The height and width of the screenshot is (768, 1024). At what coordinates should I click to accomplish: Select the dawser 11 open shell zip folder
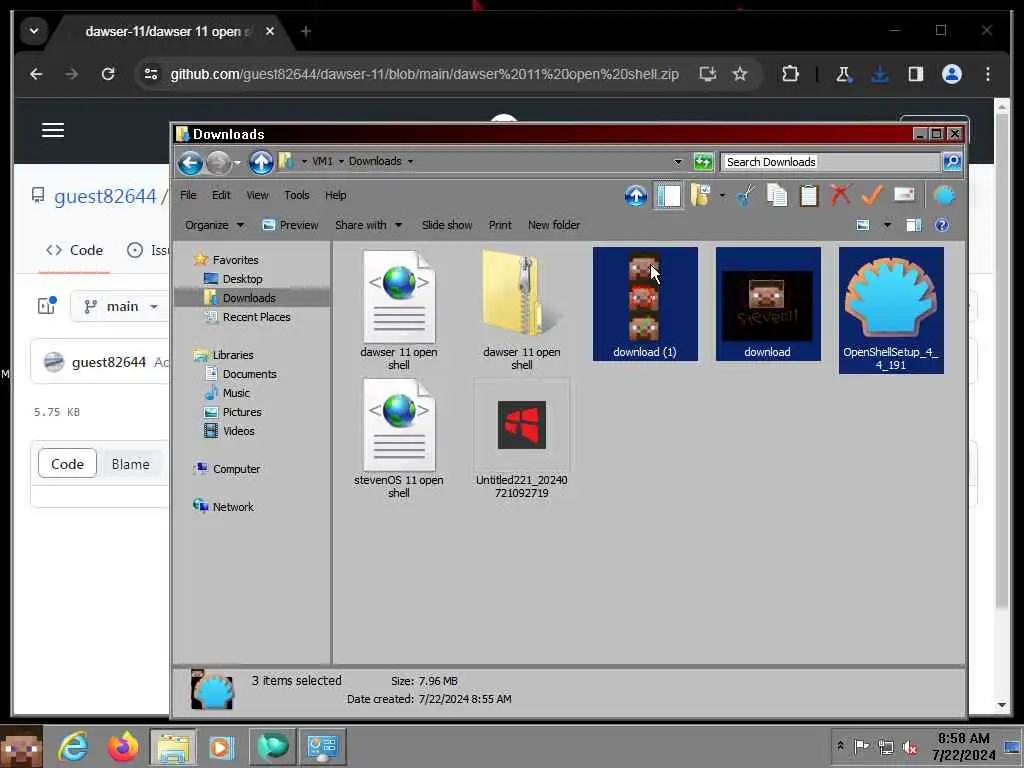(x=521, y=310)
